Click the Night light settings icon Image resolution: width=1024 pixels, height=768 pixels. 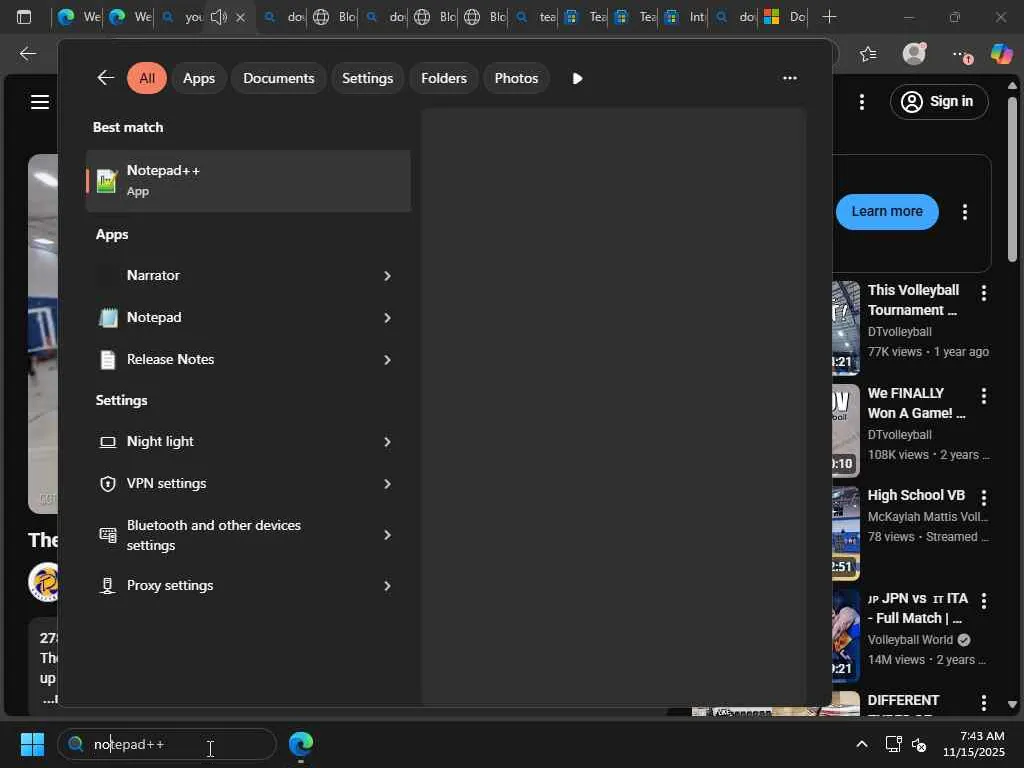pos(108,442)
